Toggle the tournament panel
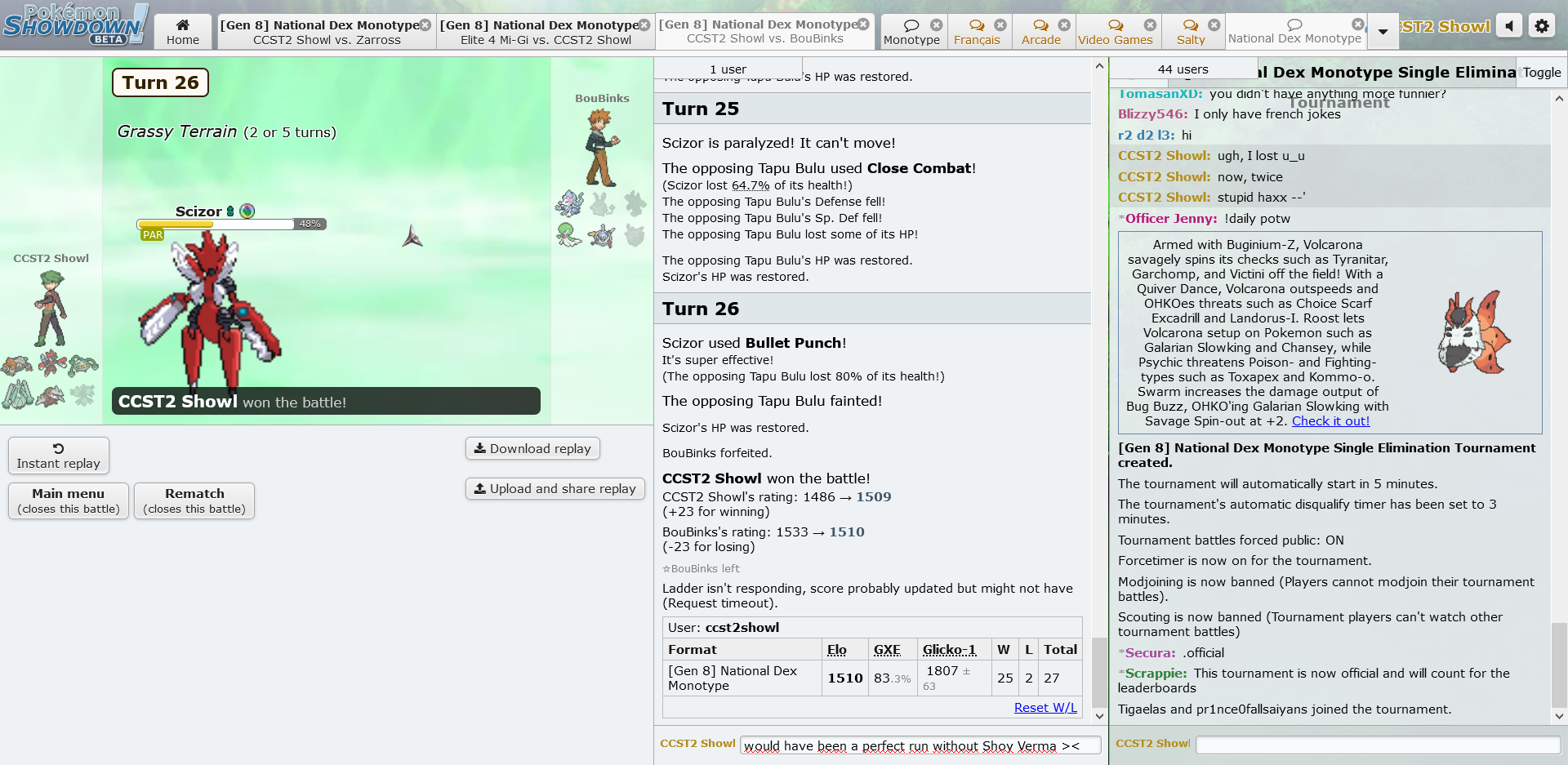The width and height of the screenshot is (1568, 765). click(x=1542, y=72)
